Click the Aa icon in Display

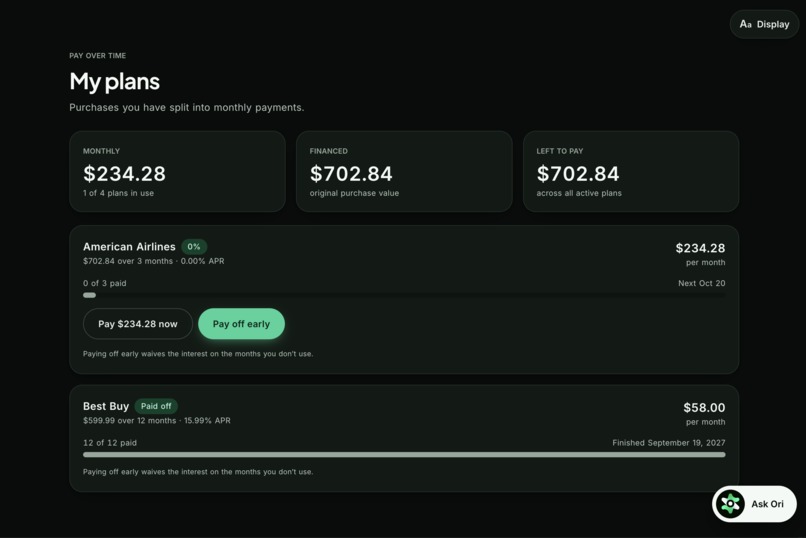[x=745, y=24]
